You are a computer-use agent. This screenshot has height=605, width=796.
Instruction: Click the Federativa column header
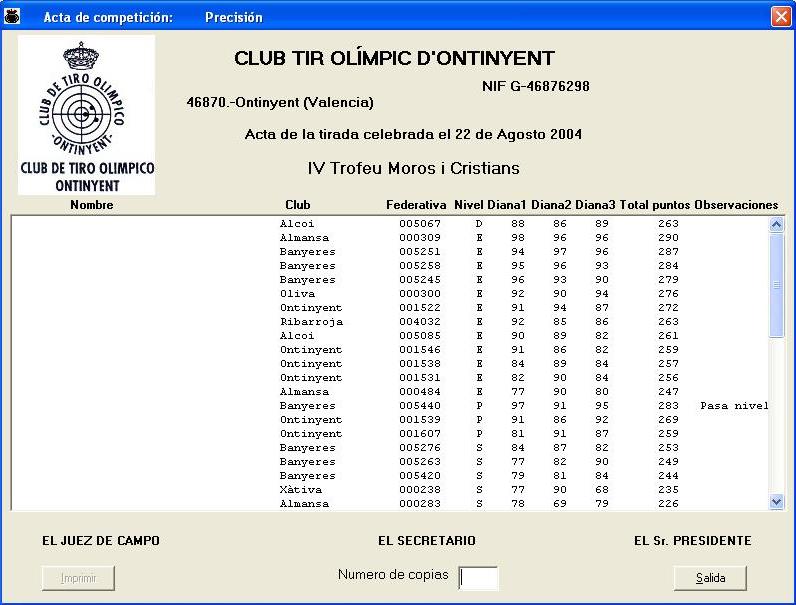[416, 205]
